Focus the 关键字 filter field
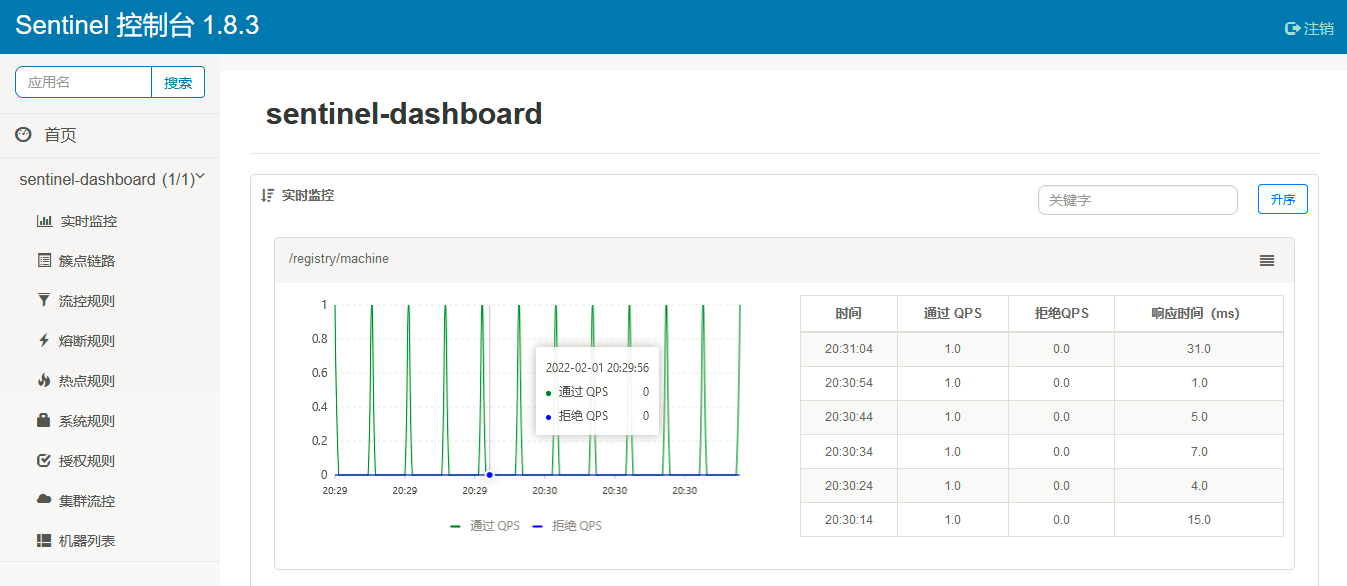This screenshot has height=586, width=1347. click(x=1138, y=200)
